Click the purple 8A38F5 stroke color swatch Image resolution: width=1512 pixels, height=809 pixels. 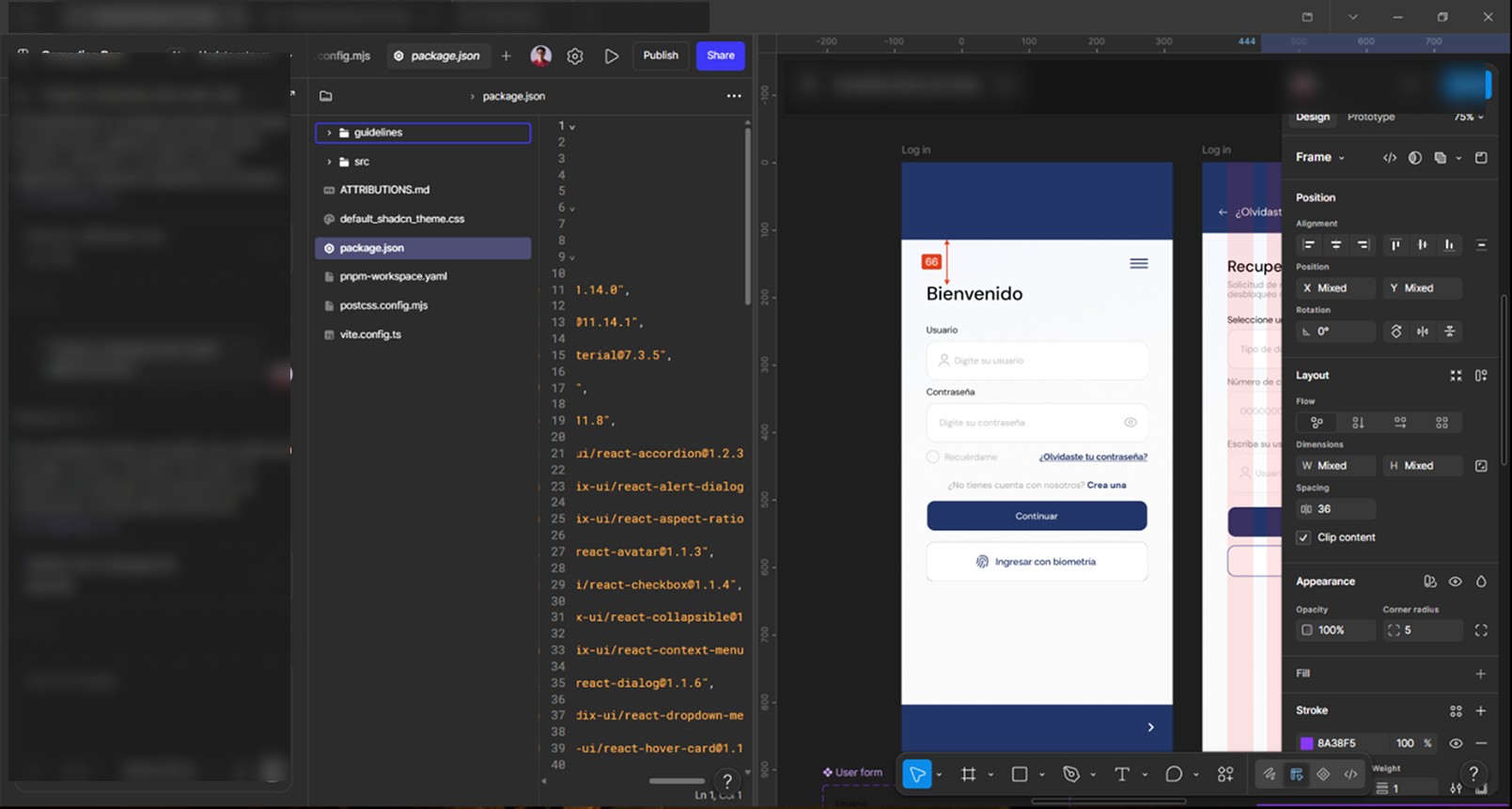1306,743
